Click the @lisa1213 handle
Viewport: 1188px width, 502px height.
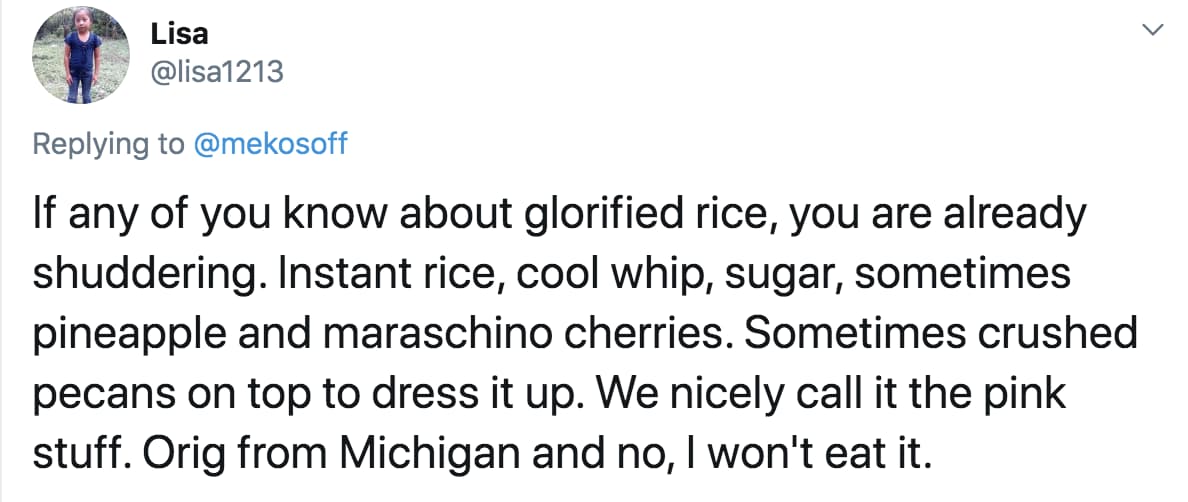pyautogui.click(x=217, y=72)
